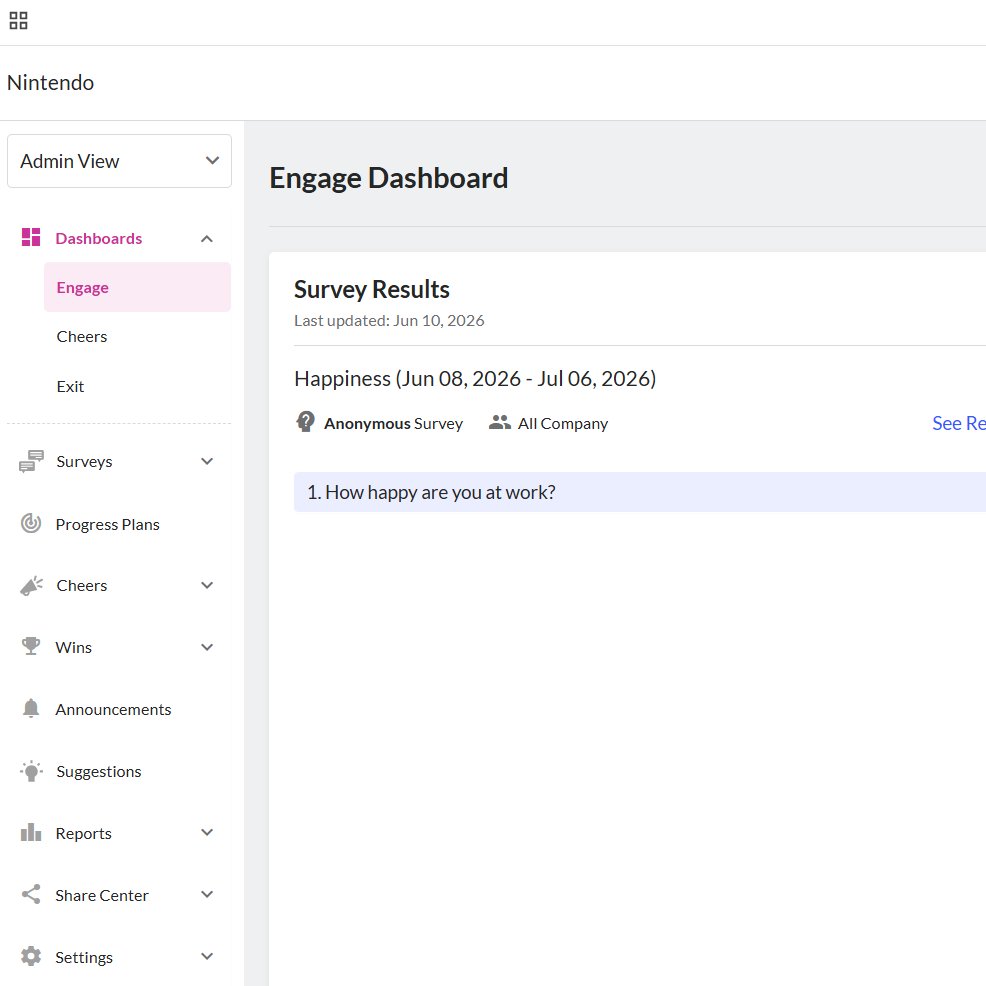
Task: Open the Admin View dropdown
Action: 119,161
